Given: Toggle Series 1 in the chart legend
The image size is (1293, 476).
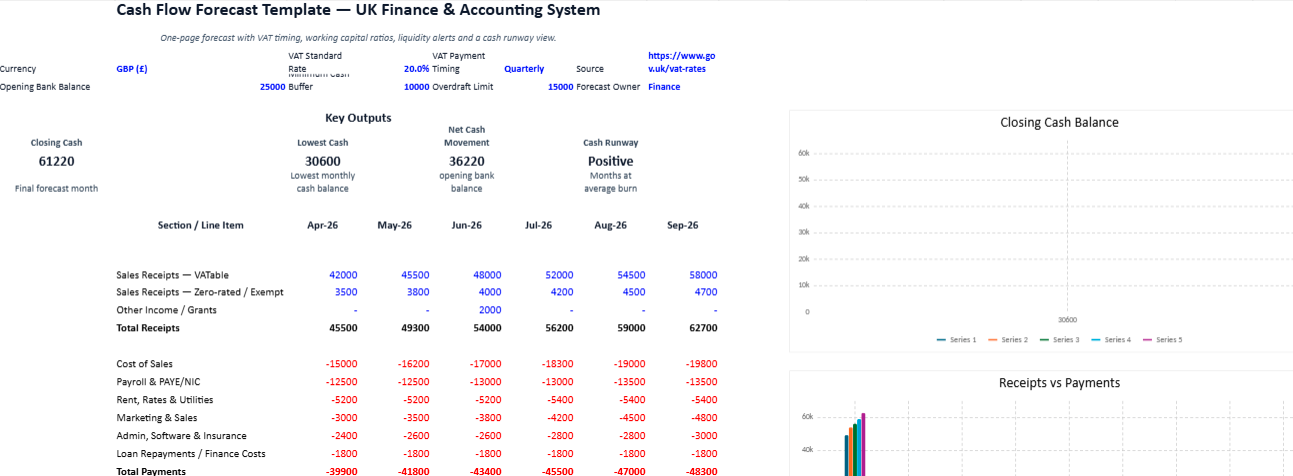Looking at the screenshot, I should (956, 340).
